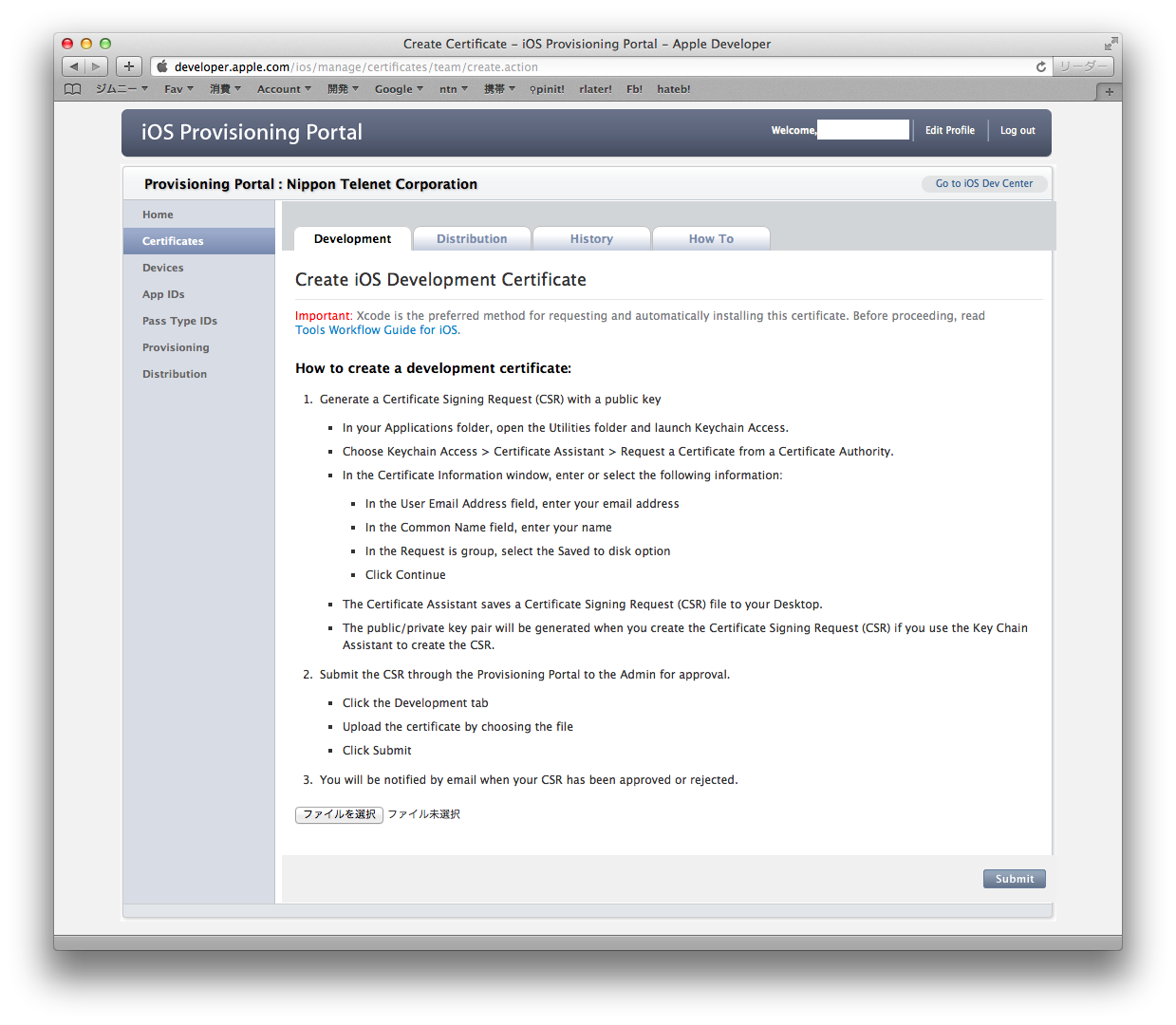Viewport: 1176px width, 1025px height.
Task: Open the Google bookmarks dropdown
Action: tap(399, 89)
